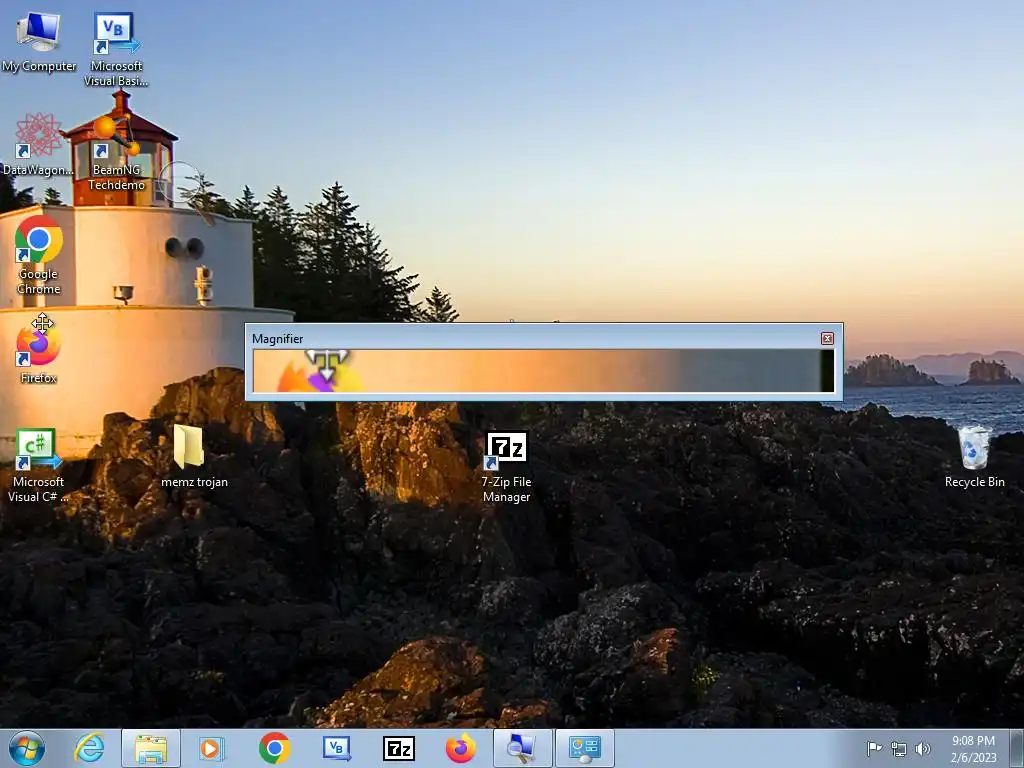Screen dimensions: 1024x768
Task: Select the Google Chrome desktop shortcut
Action: pos(39,255)
